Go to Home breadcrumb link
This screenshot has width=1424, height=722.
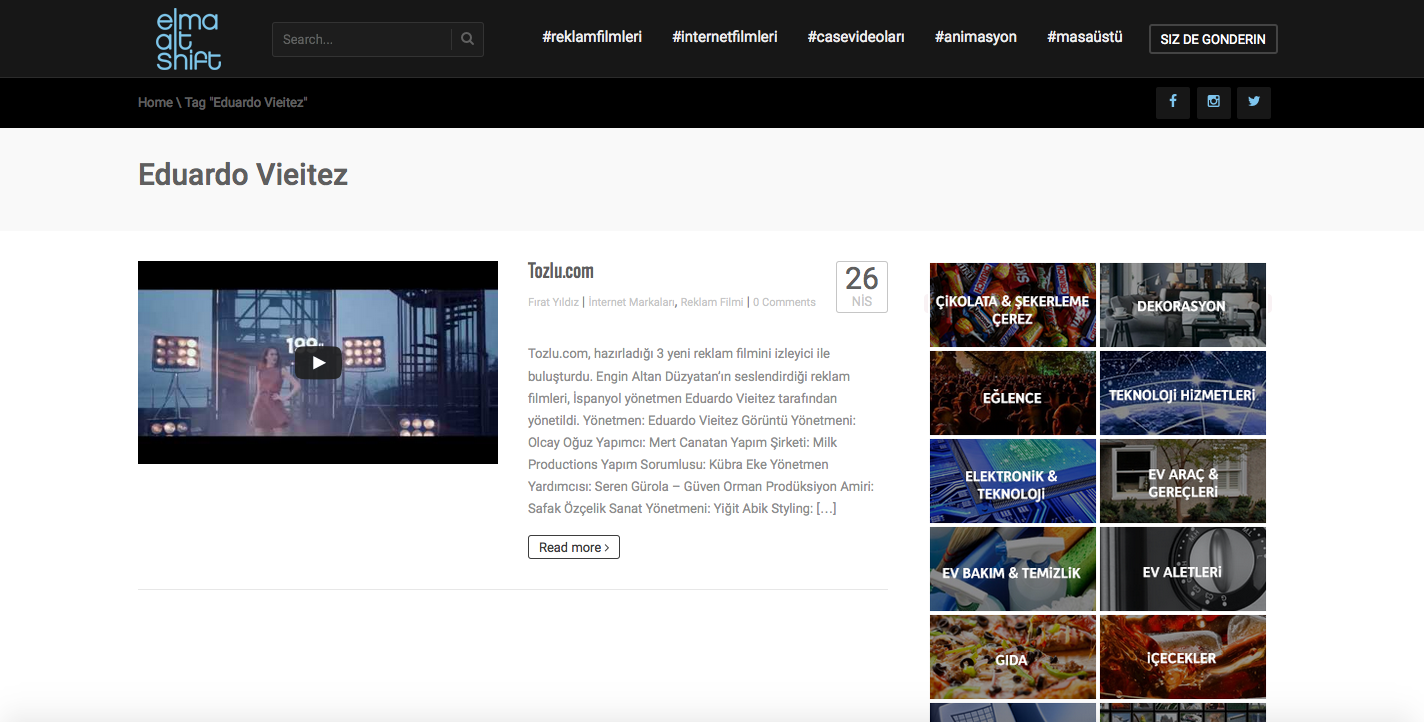(155, 102)
